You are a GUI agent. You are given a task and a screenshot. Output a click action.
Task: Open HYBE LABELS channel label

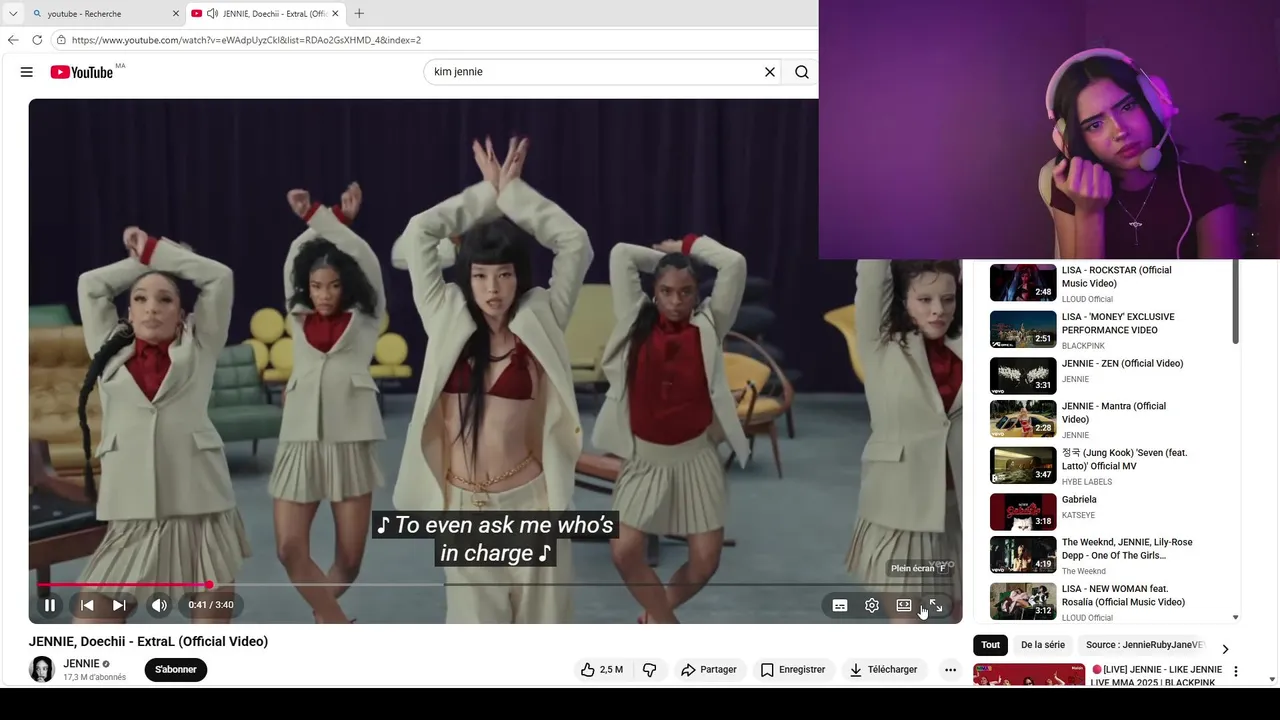pos(1087,482)
